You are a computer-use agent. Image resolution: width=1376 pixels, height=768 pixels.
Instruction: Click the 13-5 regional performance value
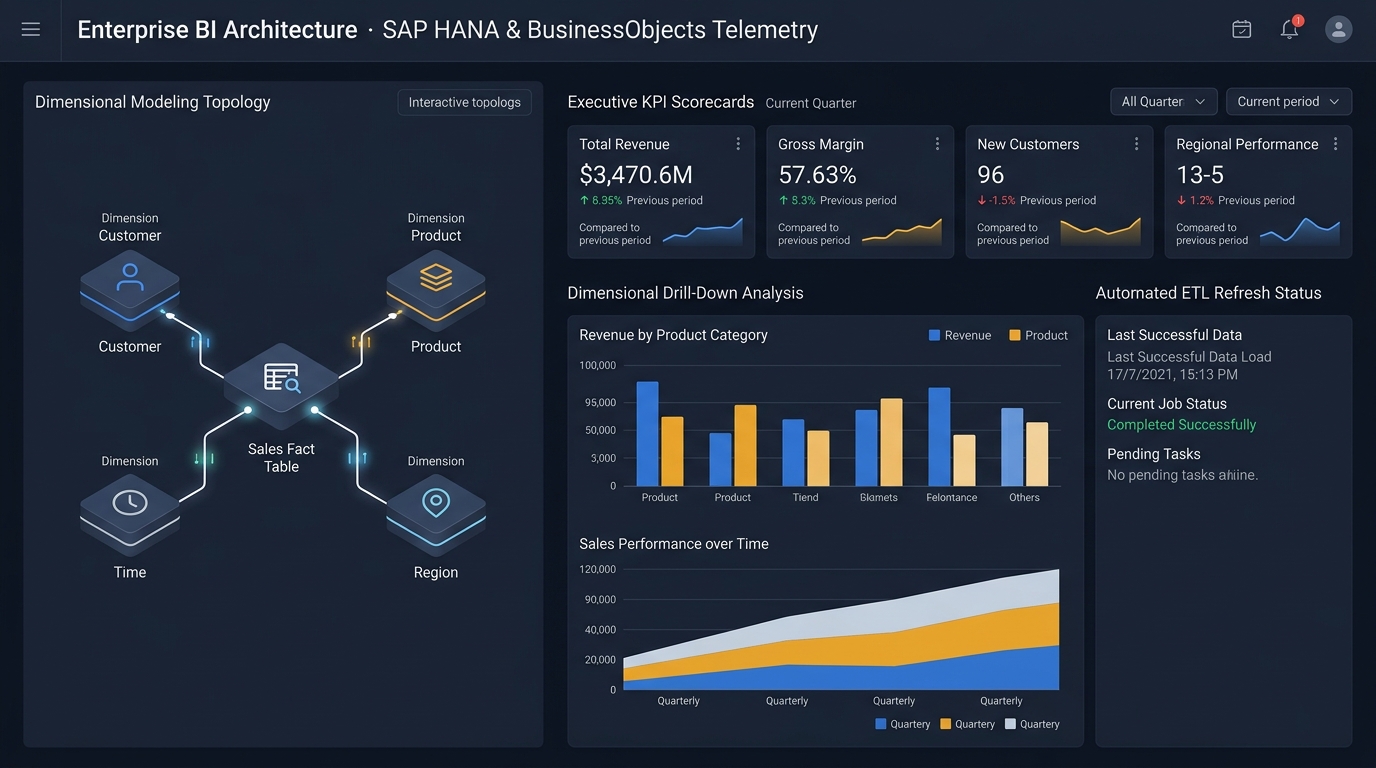tap(1200, 175)
